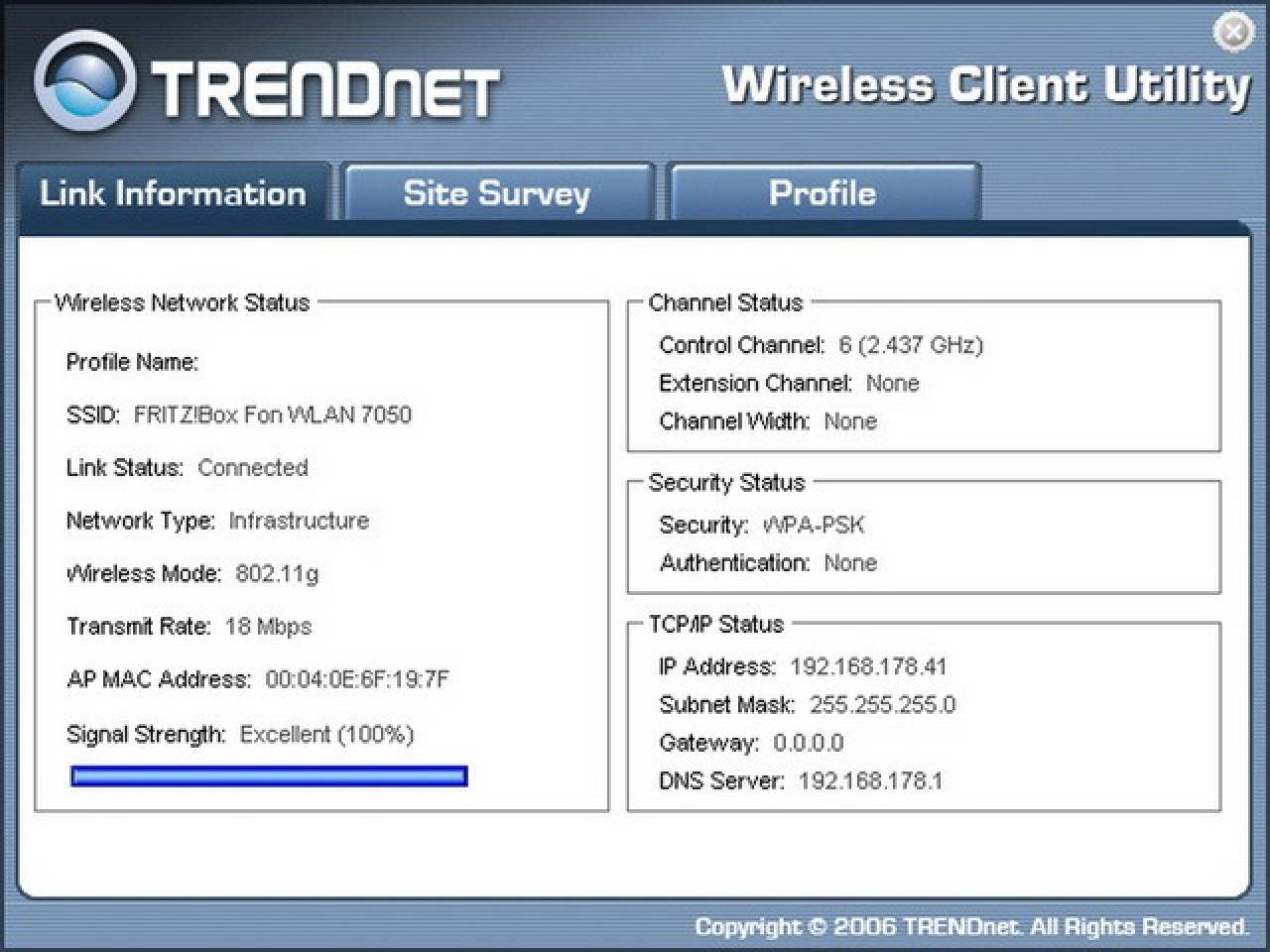Open the Site Survey tab
1270x952 pixels.
click(x=497, y=192)
